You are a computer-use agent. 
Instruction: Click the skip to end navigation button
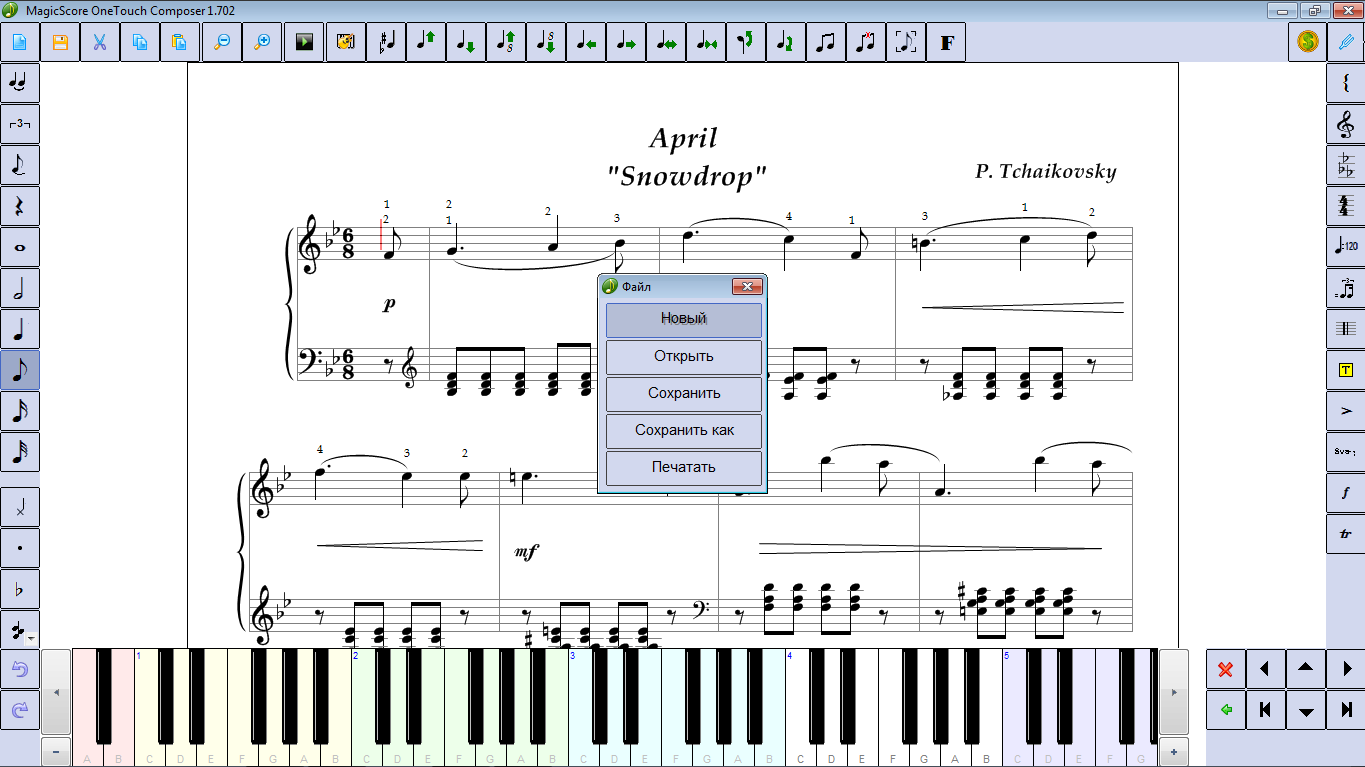coord(1346,709)
